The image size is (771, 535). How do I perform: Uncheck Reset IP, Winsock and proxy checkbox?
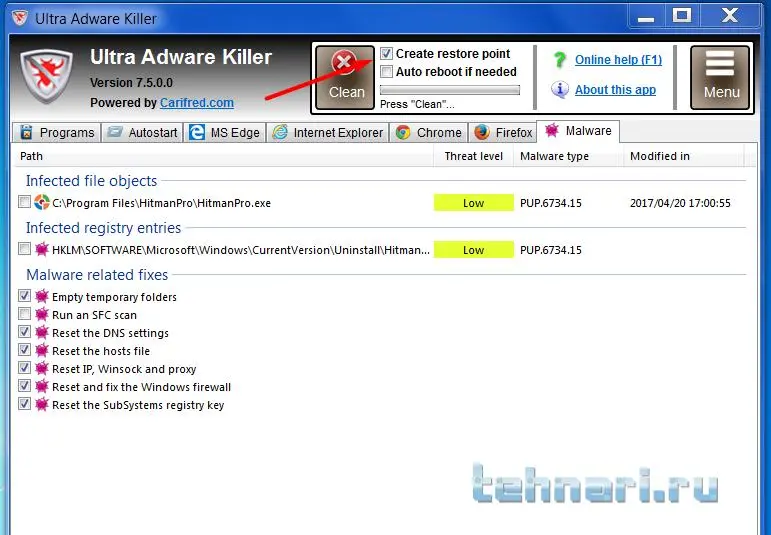coord(24,368)
